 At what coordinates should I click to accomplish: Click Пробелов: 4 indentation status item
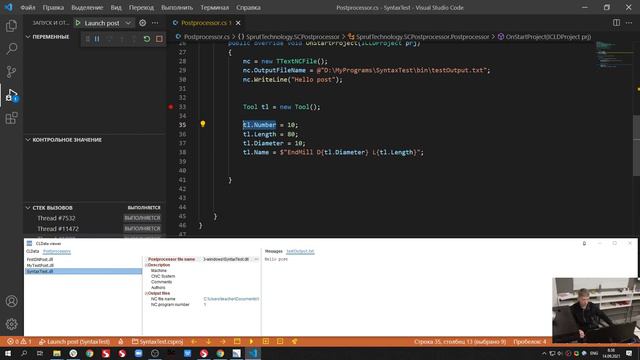click(530, 342)
